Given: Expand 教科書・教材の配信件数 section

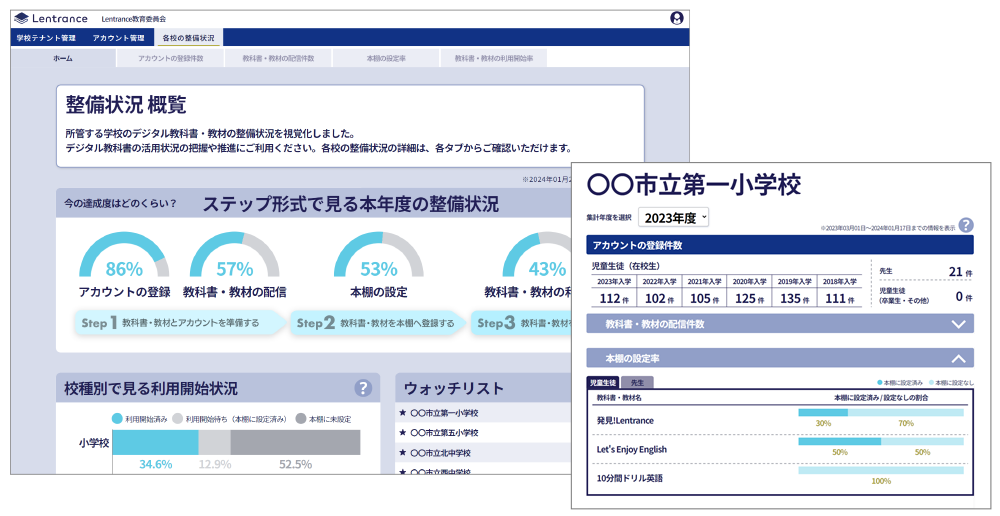Looking at the screenshot, I should pos(780,324).
